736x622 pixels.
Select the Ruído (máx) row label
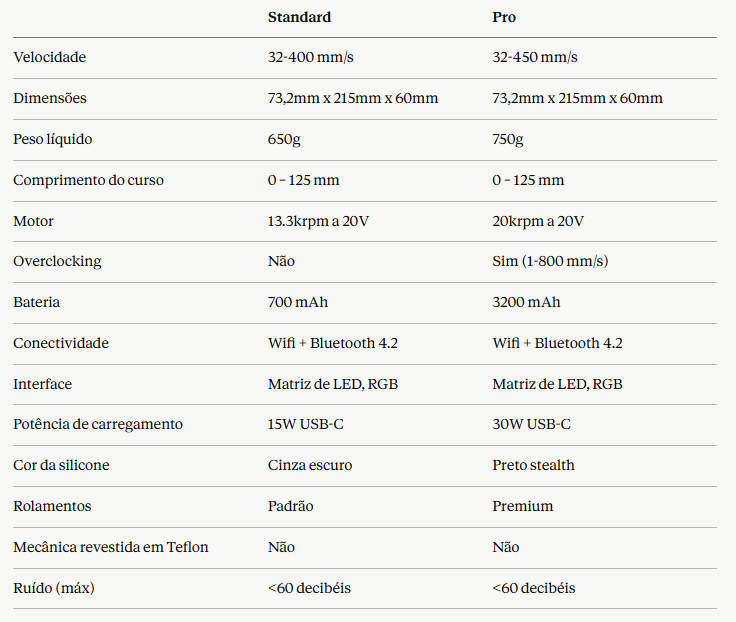click(54, 588)
